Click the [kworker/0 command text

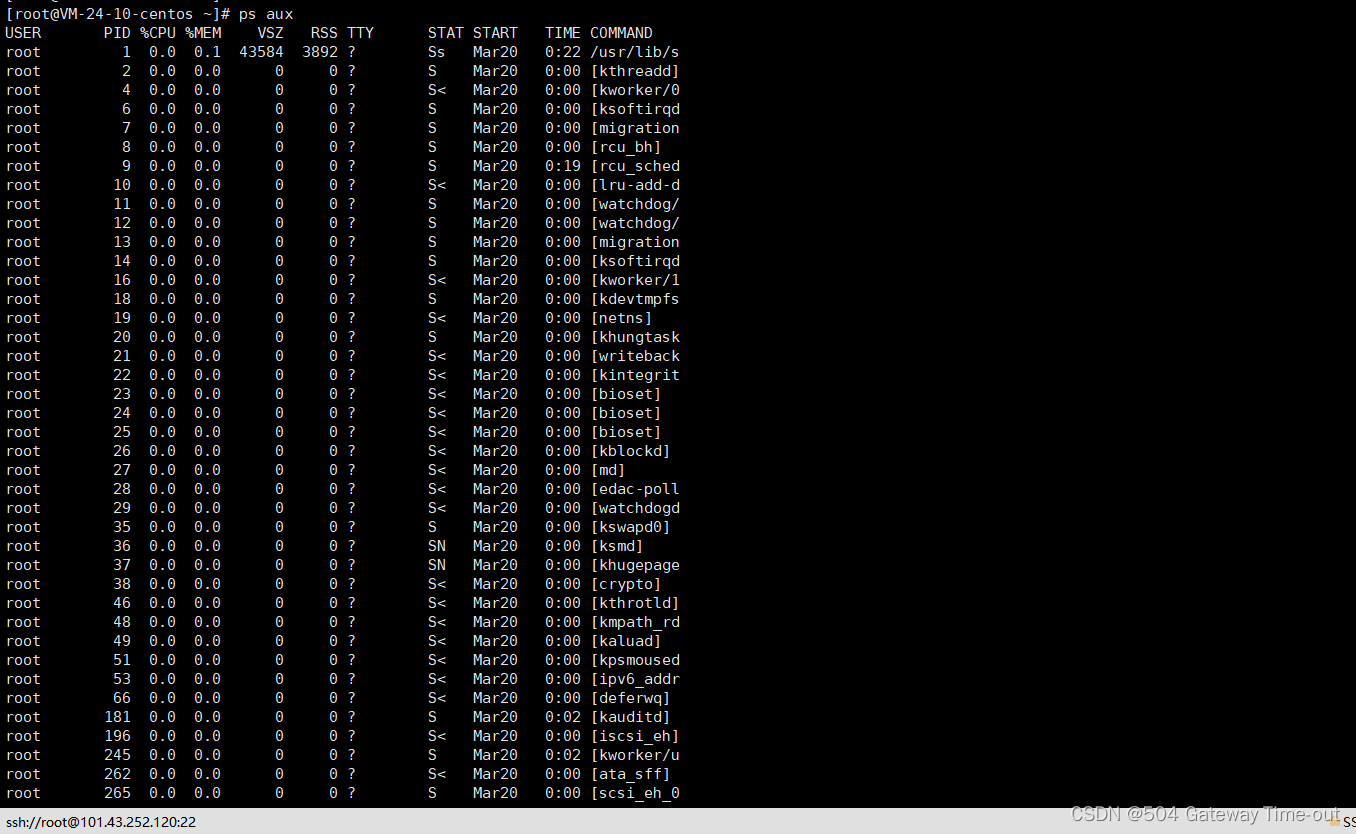pyautogui.click(x=635, y=90)
